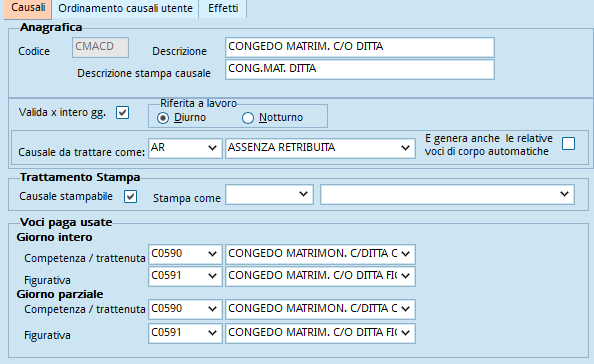Click the Riferita a lavoro label
The width and height of the screenshot is (594, 364).
[x=198, y=103]
